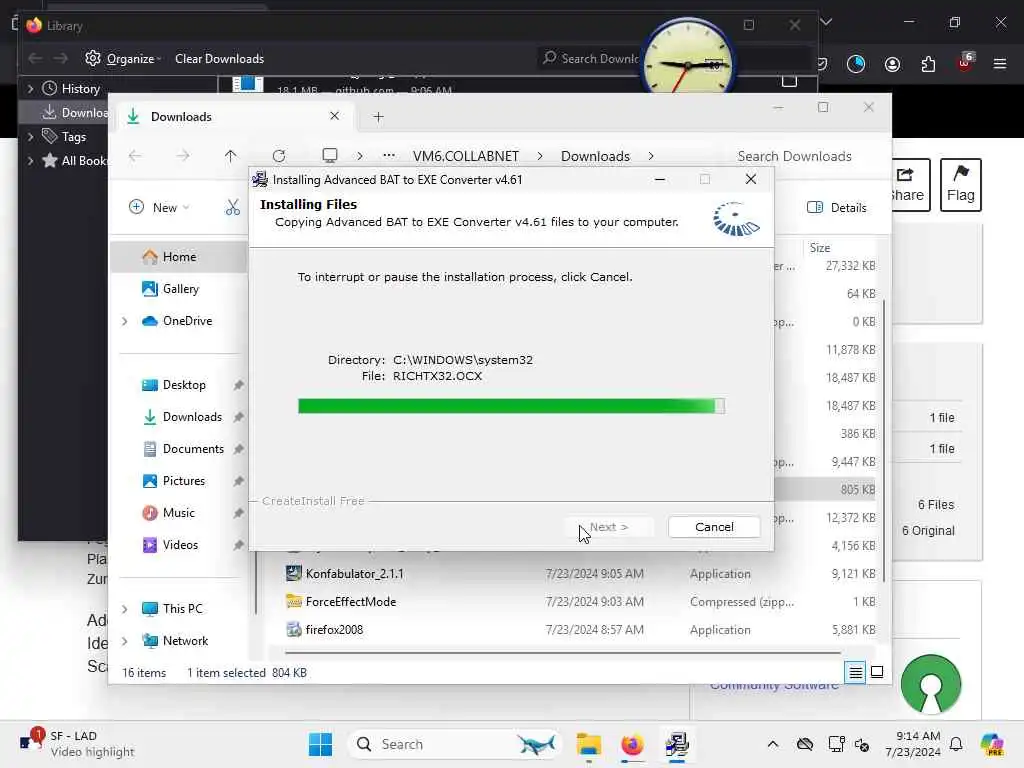
Task: Click the Flag button on webpage
Action: (960, 185)
